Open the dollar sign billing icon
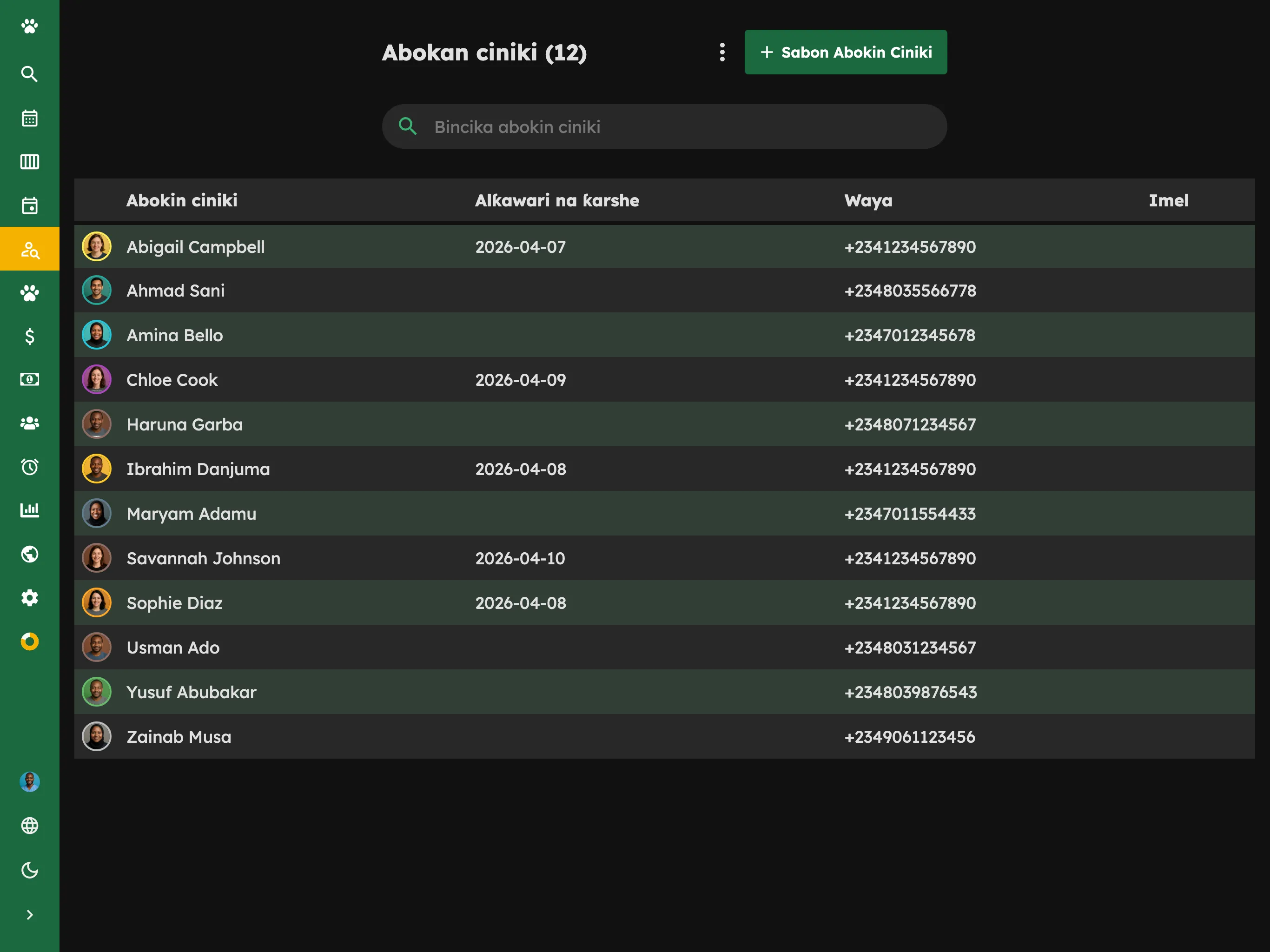 29,336
